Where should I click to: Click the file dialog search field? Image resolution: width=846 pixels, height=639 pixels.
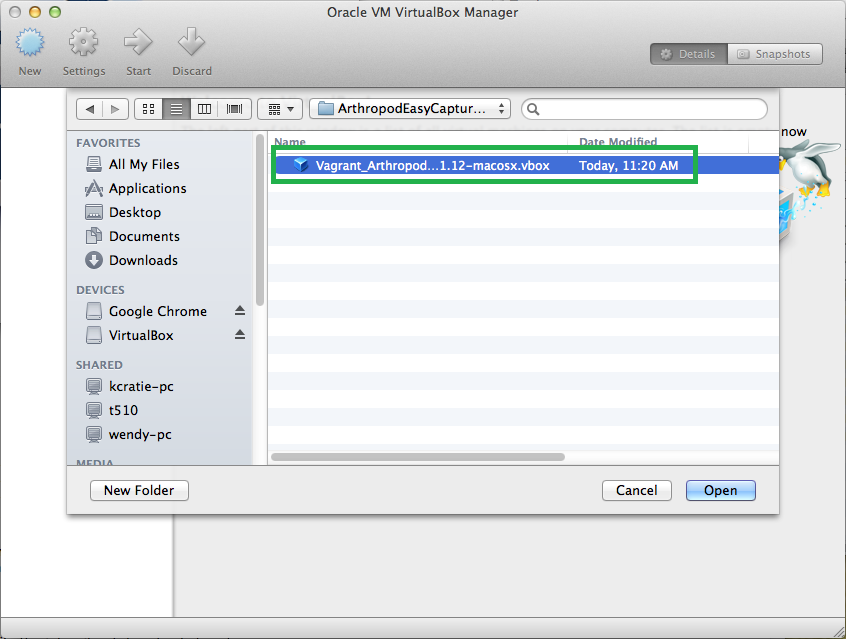(644, 109)
